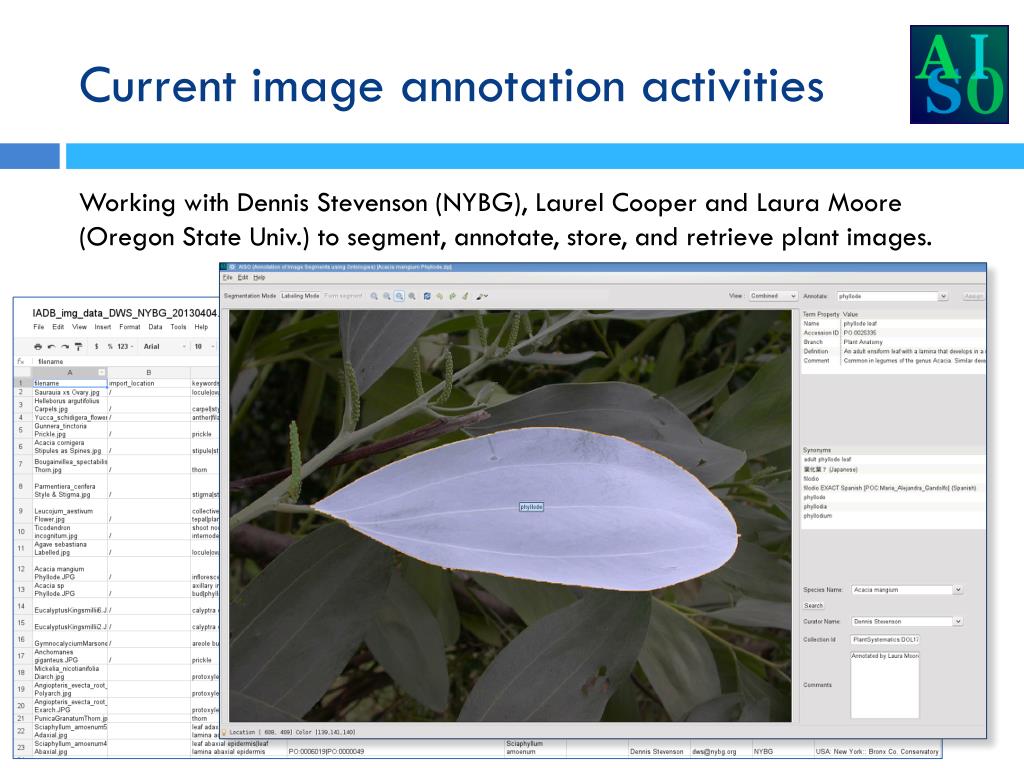Switch to Labeling Mode

[x=300, y=296]
